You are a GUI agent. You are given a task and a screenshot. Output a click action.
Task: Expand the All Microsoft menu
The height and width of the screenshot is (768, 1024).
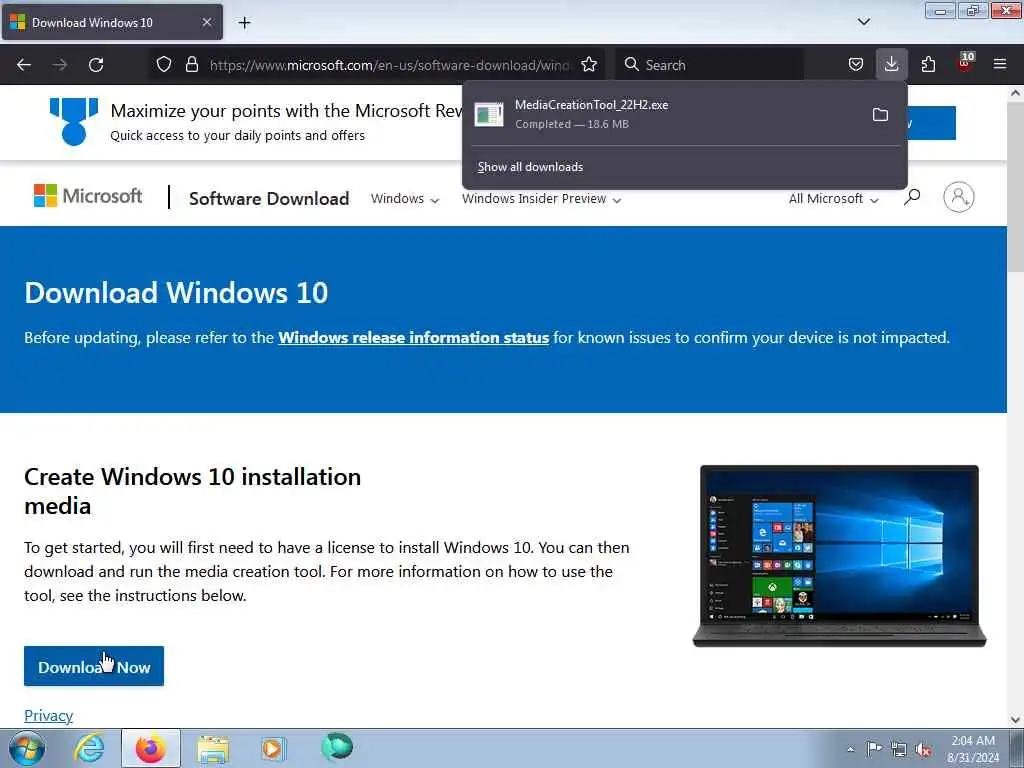[833, 199]
